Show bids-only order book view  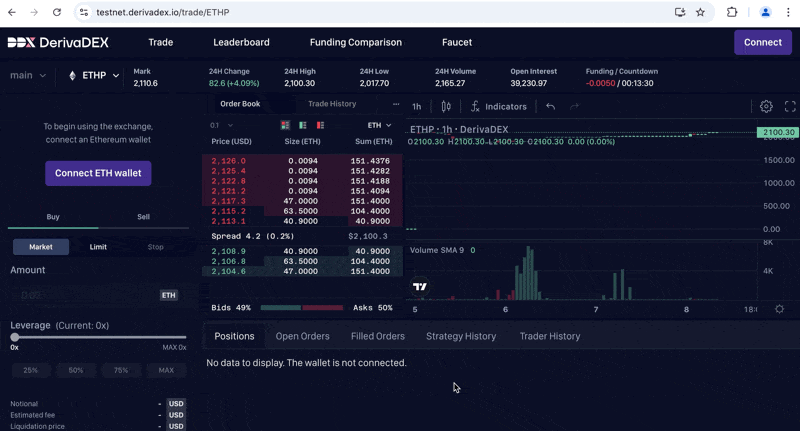(x=303, y=125)
